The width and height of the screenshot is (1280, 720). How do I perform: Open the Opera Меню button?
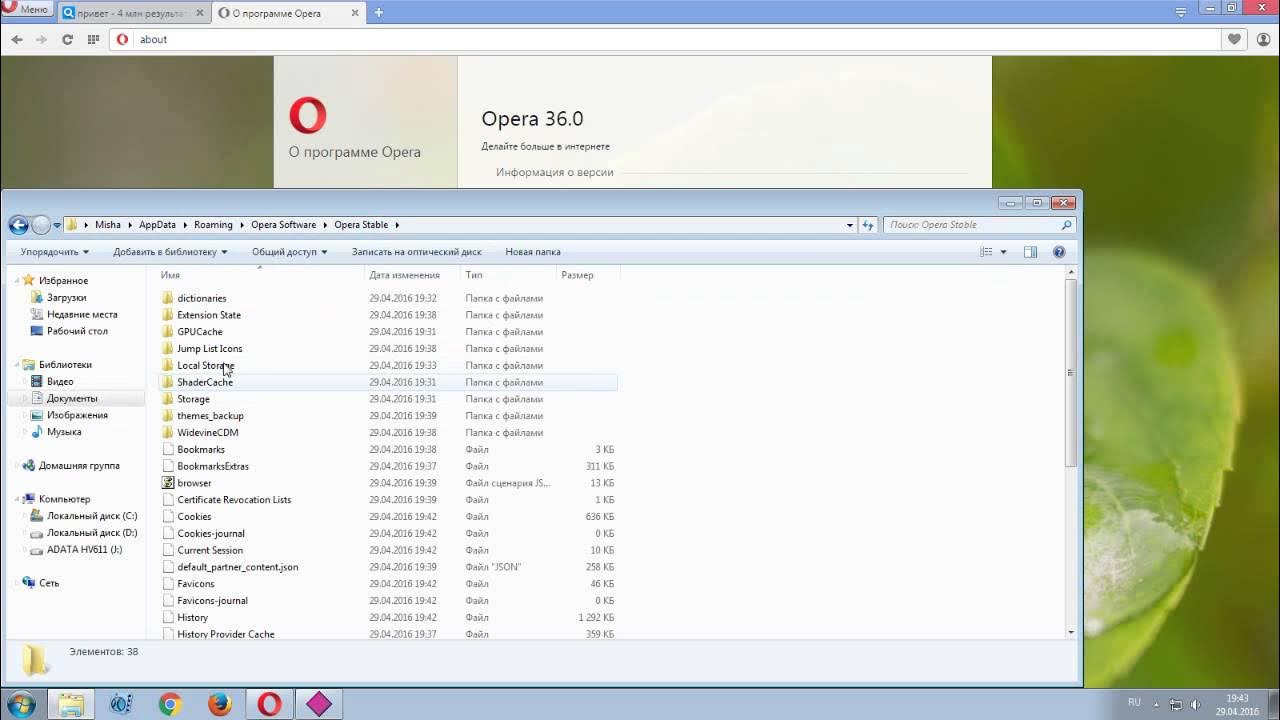(26, 9)
